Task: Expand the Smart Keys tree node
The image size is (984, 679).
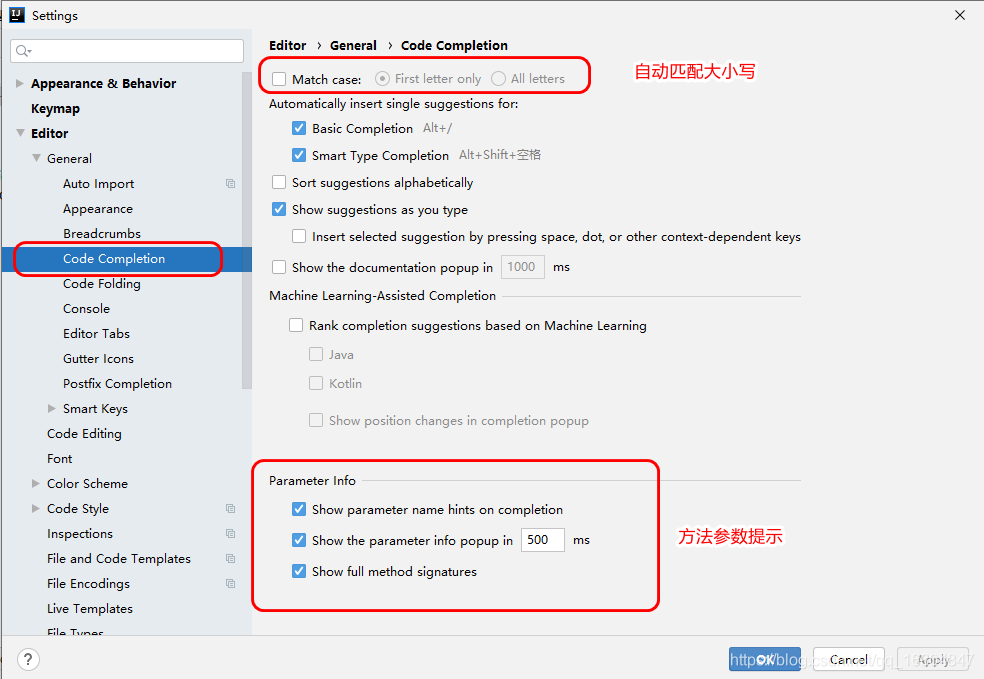Action: (x=51, y=409)
